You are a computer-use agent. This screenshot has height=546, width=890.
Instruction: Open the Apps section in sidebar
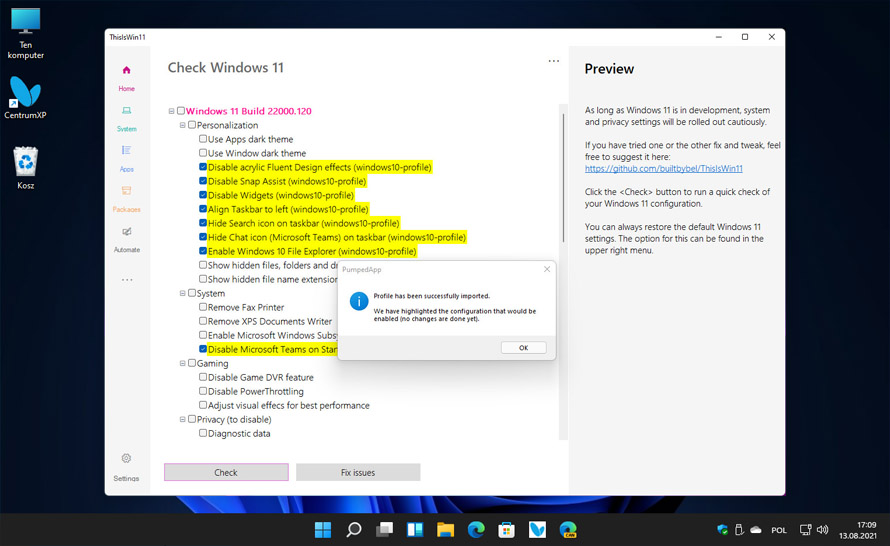[x=127, y=158]
